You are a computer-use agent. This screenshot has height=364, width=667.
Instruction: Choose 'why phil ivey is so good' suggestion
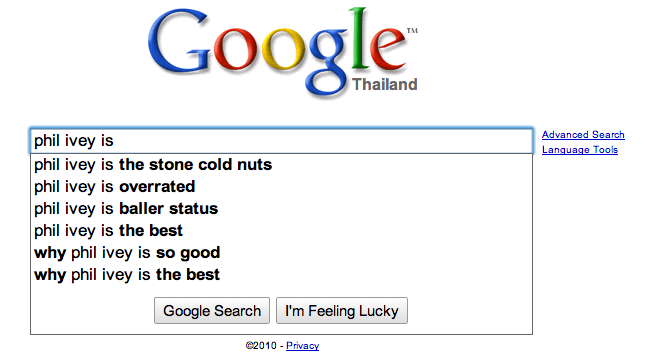point(281,253)
